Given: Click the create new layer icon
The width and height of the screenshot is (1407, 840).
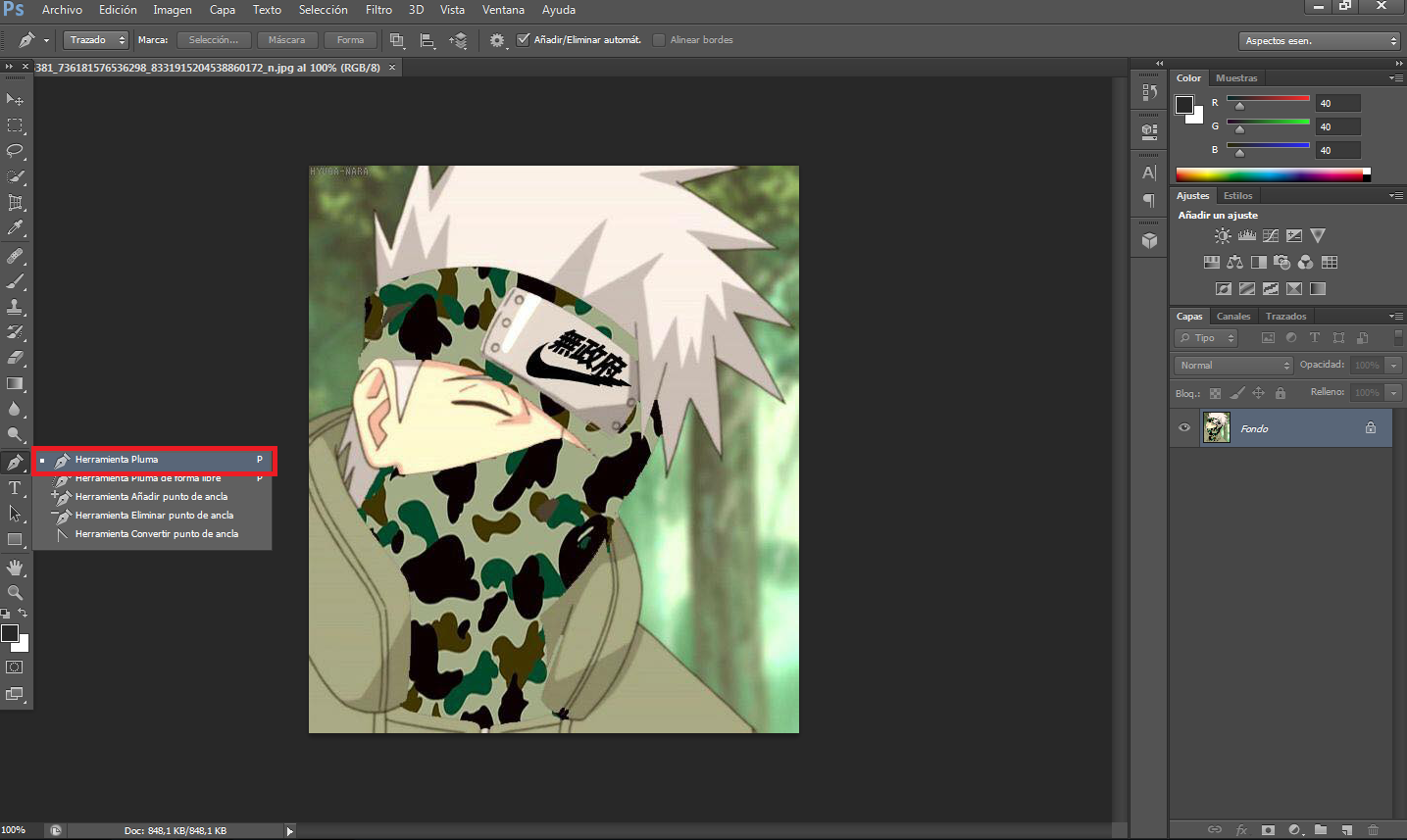Looking at the screenshot, I should [x=1347, y=829].
